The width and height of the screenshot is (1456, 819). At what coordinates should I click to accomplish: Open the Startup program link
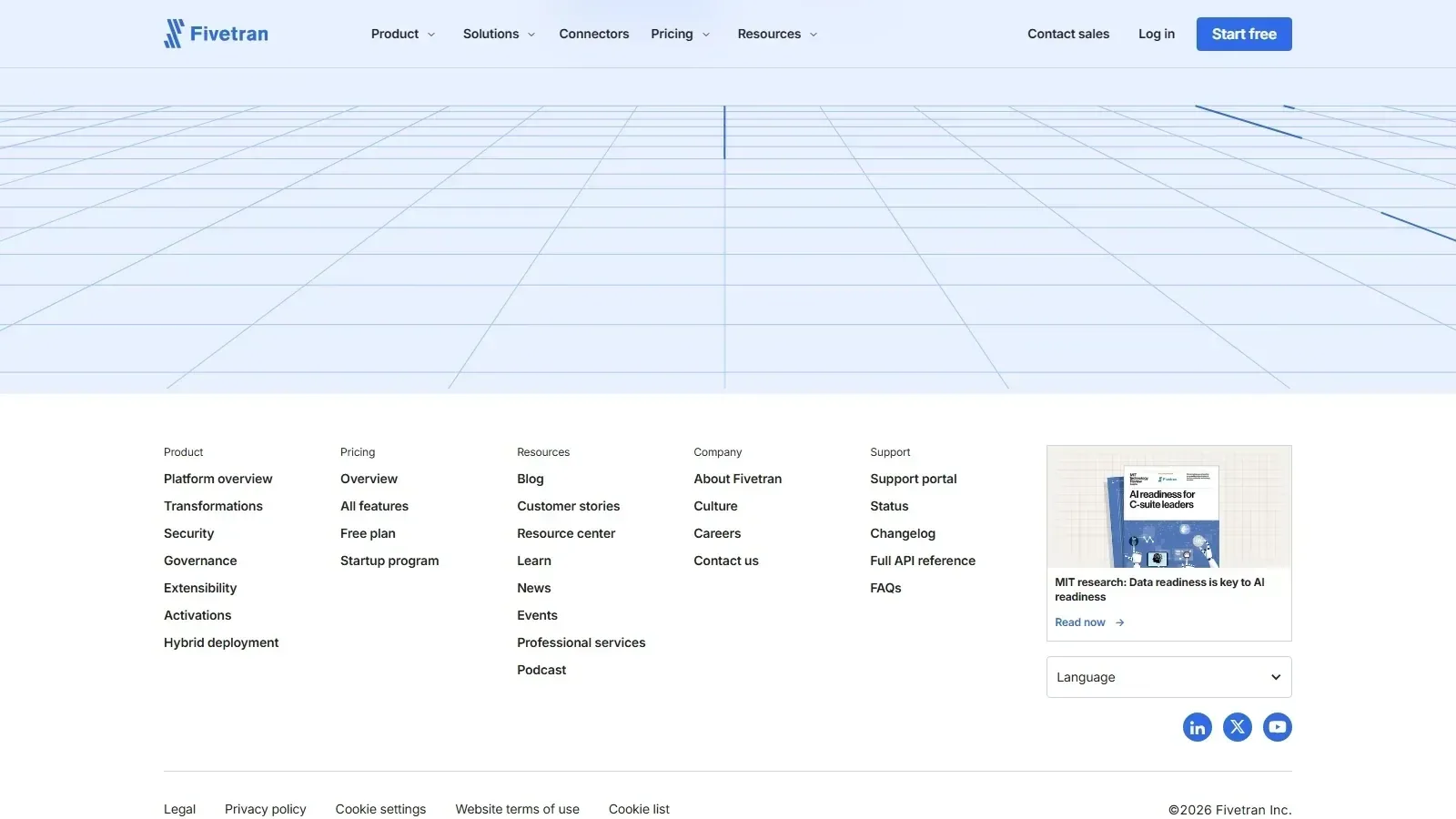389,561
